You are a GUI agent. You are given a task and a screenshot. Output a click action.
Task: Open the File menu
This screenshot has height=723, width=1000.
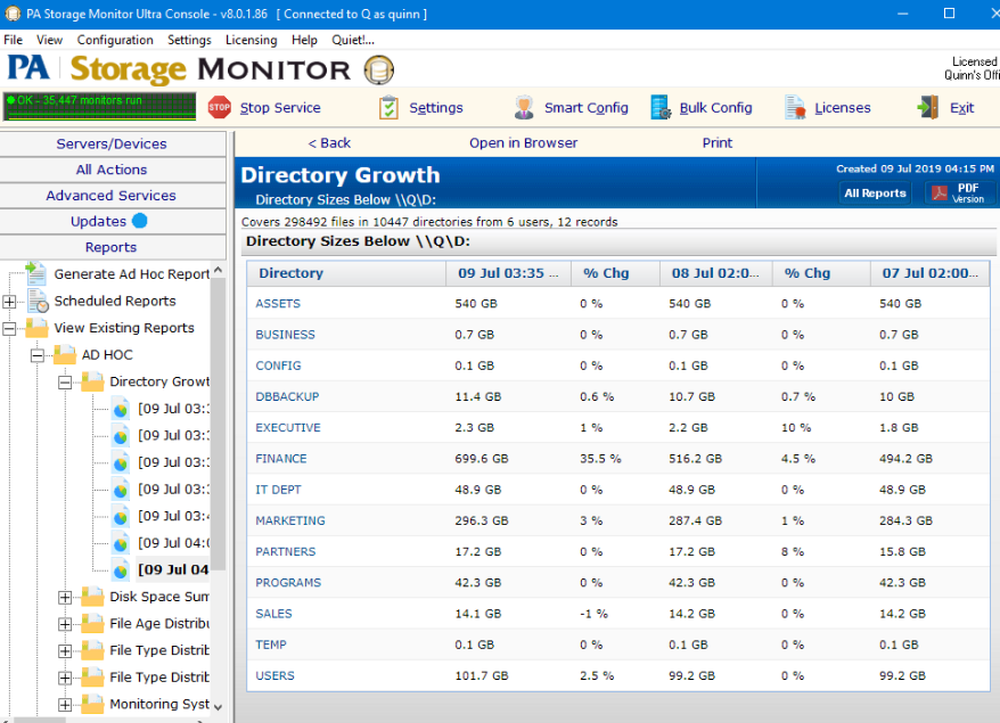click(x=13, y=40)
